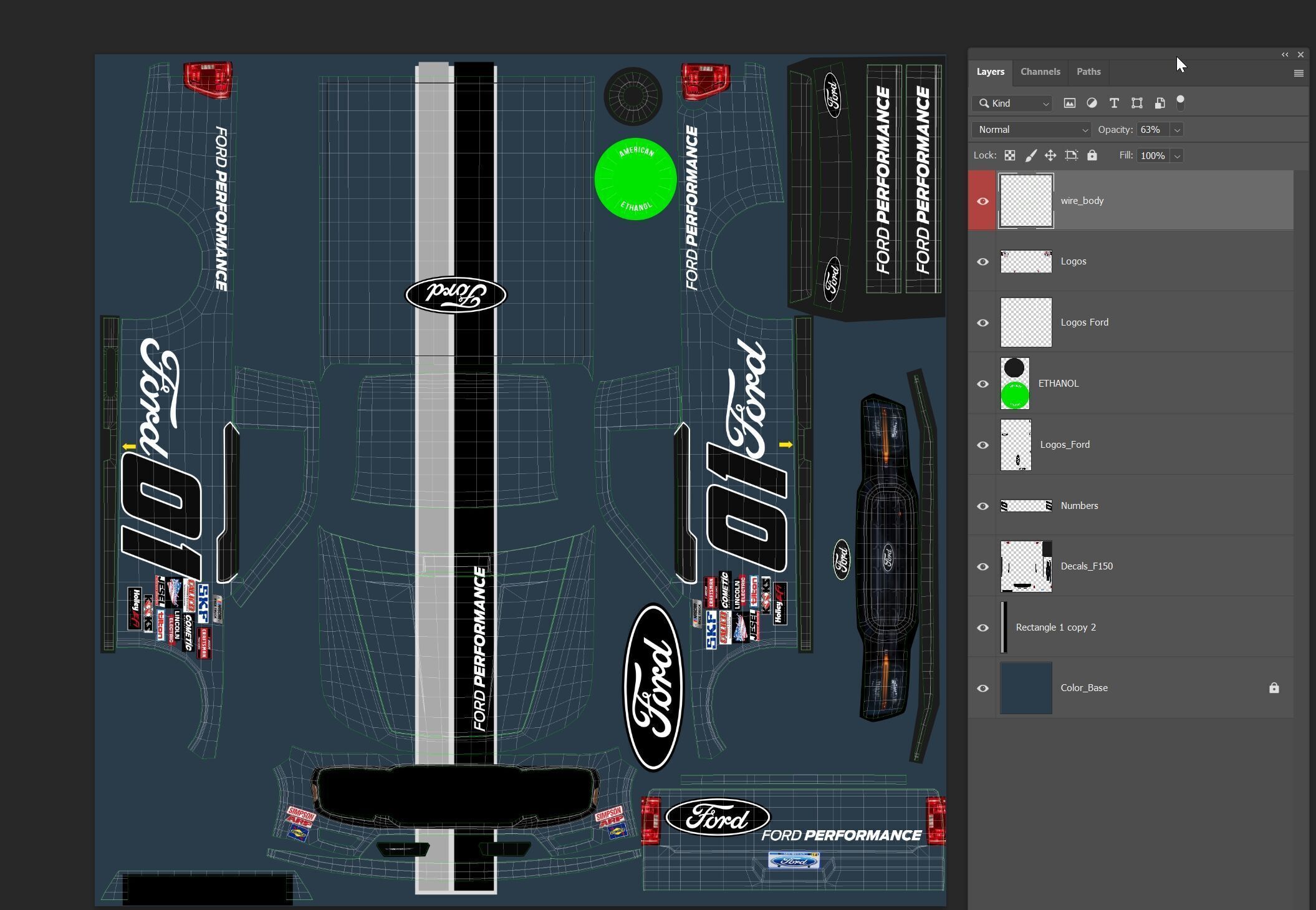This screenshot has width=1316, height=910.
Task: Click the Logos layer thumbnail
Action: click(1026, 261)
